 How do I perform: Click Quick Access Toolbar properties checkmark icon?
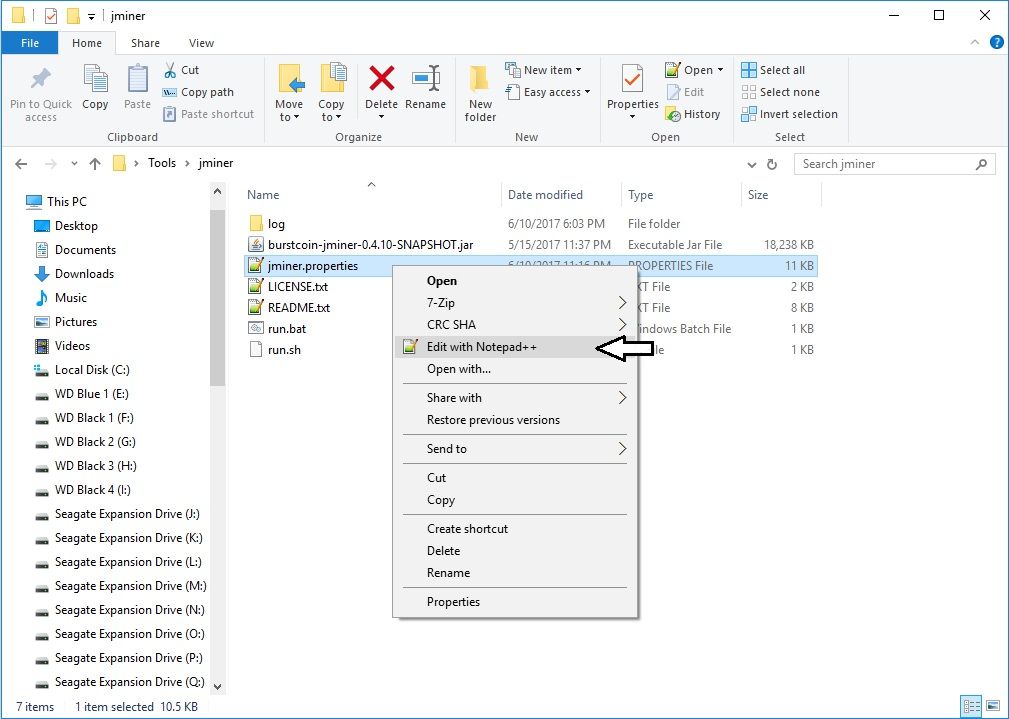(51, 15)
